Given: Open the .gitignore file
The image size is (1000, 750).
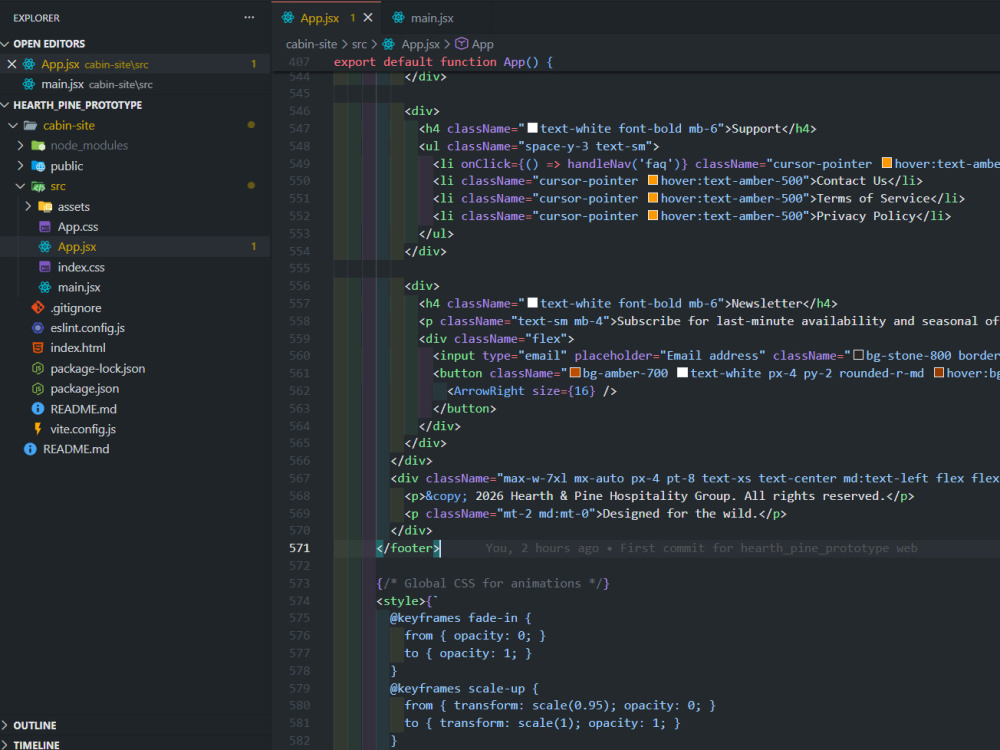Looking at the screenshot, I should tap(75, 307).
